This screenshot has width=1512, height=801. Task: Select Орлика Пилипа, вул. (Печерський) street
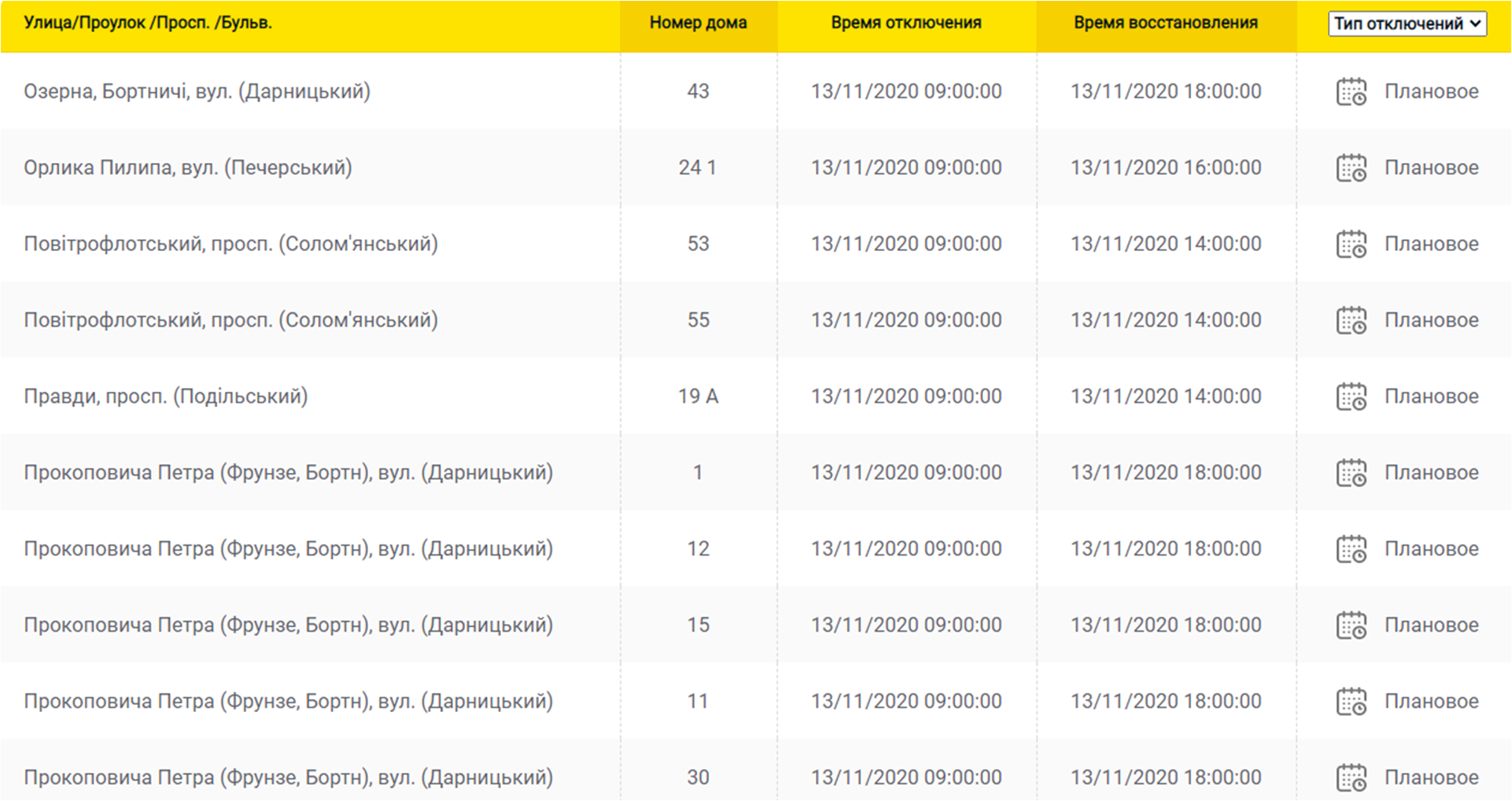187,168
